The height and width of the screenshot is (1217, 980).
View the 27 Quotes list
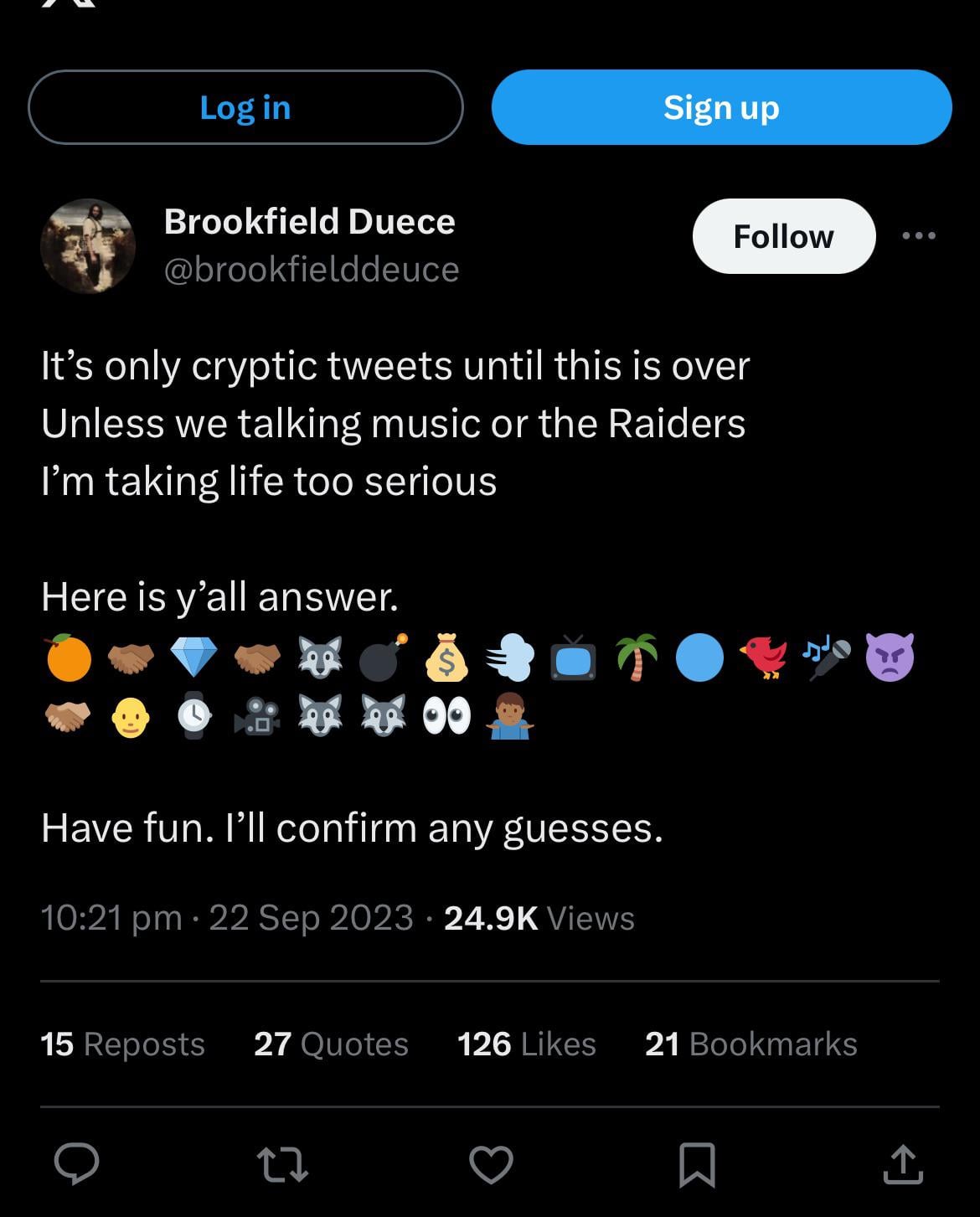point(331,1044)
